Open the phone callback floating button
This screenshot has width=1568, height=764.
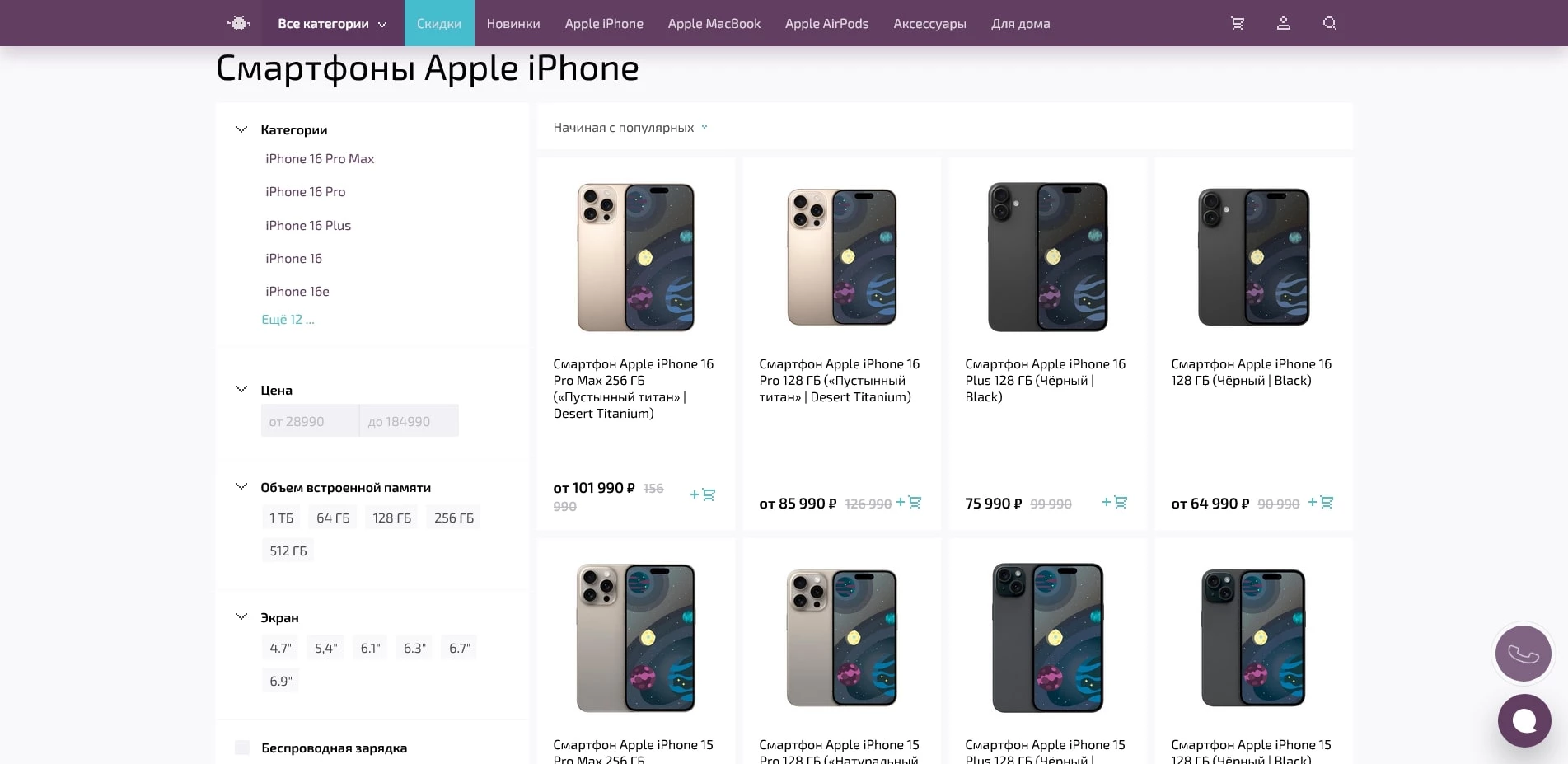click(x=1523, y=654)
